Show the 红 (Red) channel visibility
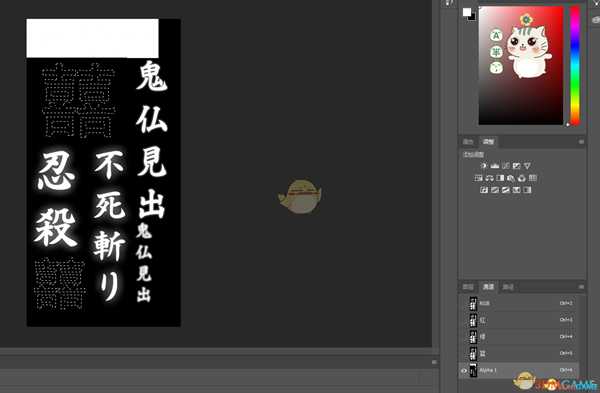This screenshot has width=600, height=393. tap(464, 320)
